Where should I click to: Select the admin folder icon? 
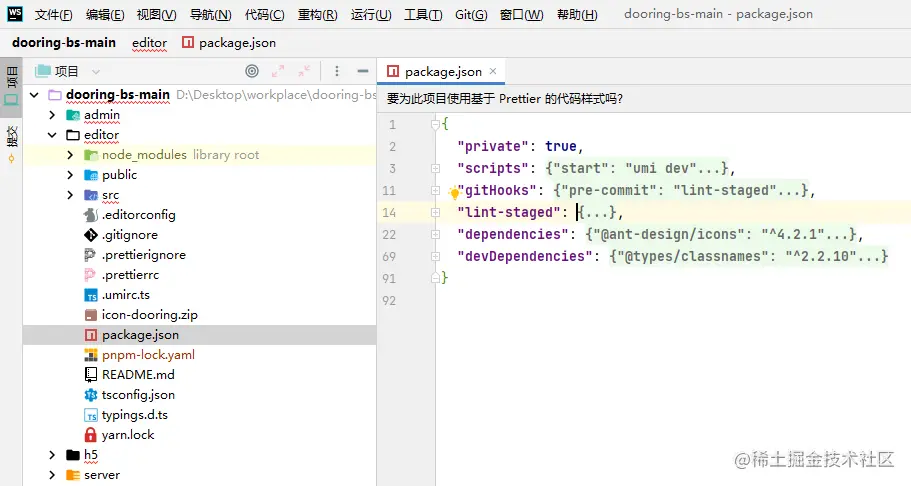tap(73, 115)
